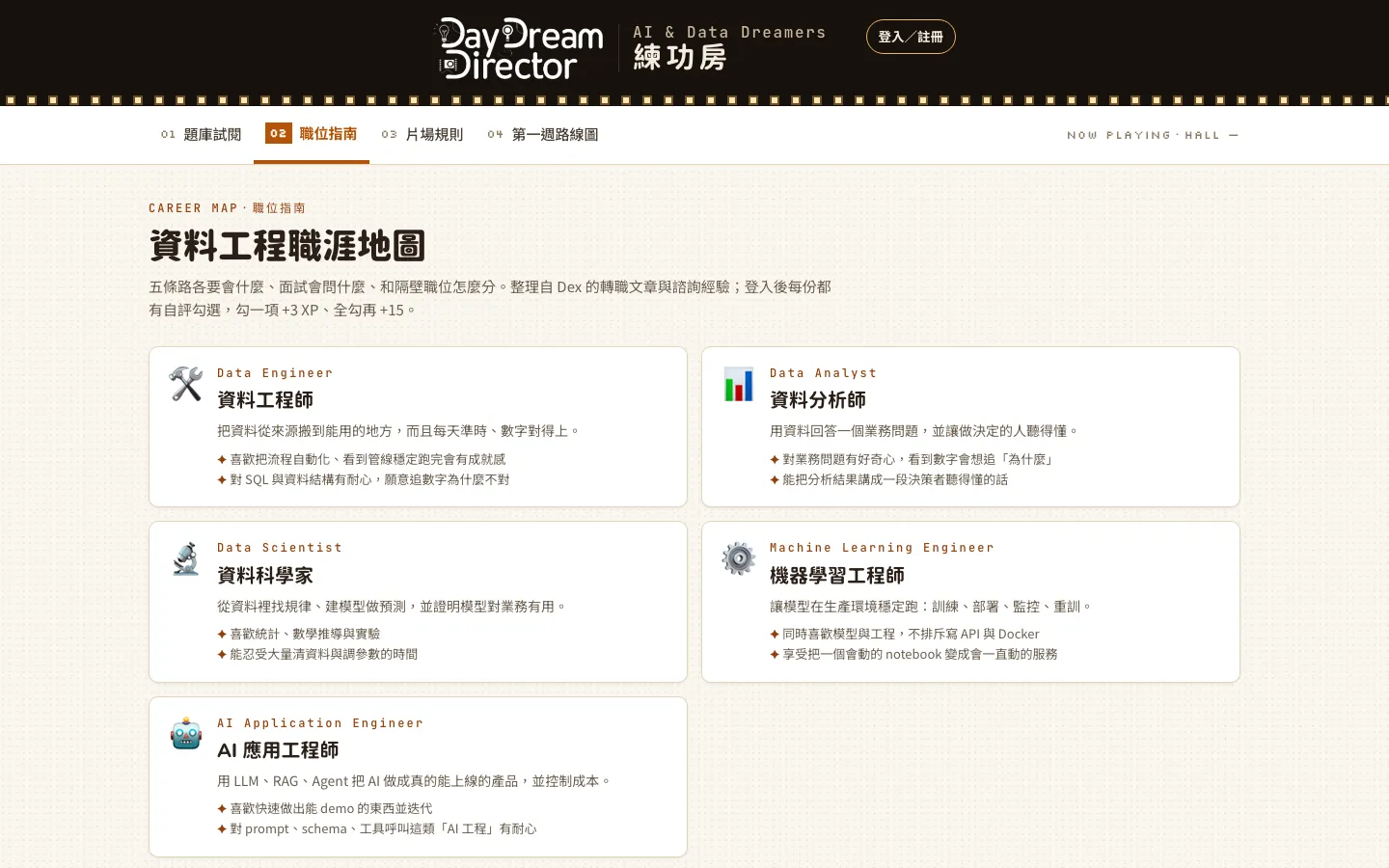Click the '對 SQL 與資料結構有耐心' bullet
This screenshot has height=868, width=1389.
[364, 479]
